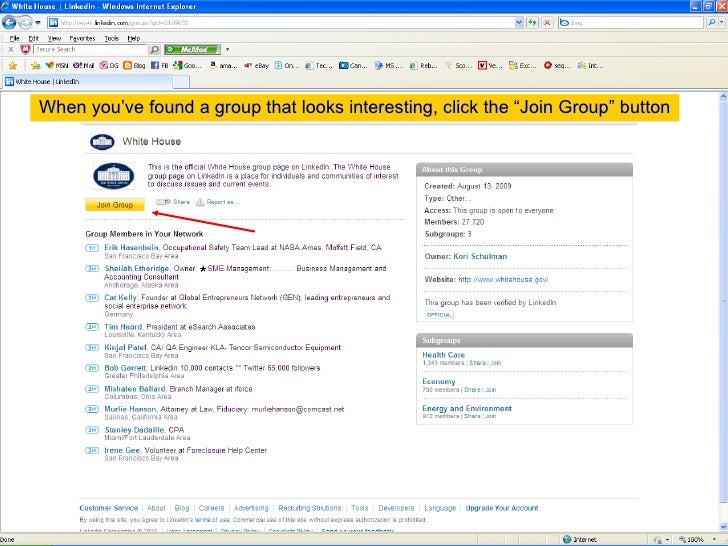Viewport: 728px width, 546px height.
Task: Open the Blog favorite bookmark
Action: pos(134,65)
